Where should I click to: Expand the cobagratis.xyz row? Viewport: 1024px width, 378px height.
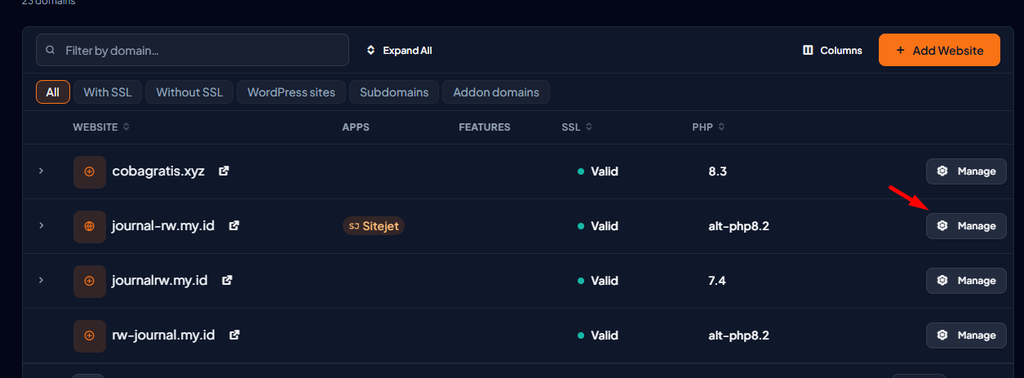40,171
